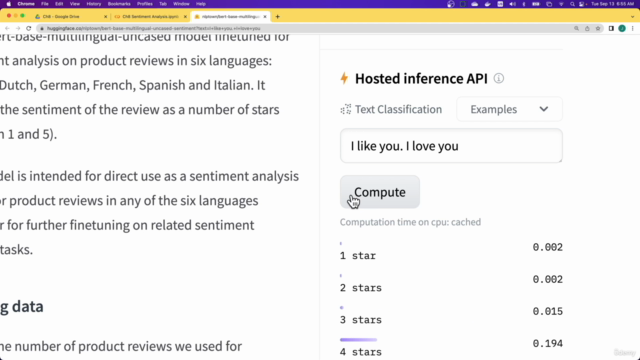The image size is (640, 360).
Task: Expand the tab search chevron
Action: pyautogui.click(x=633, y=17)
